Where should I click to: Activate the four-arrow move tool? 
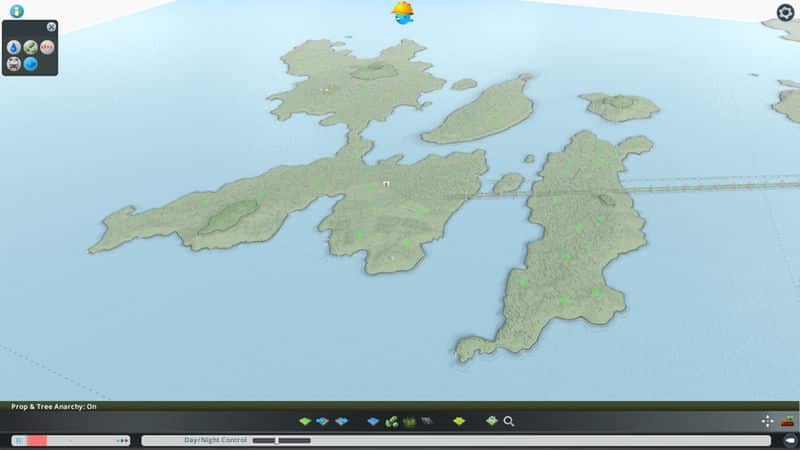767,421
